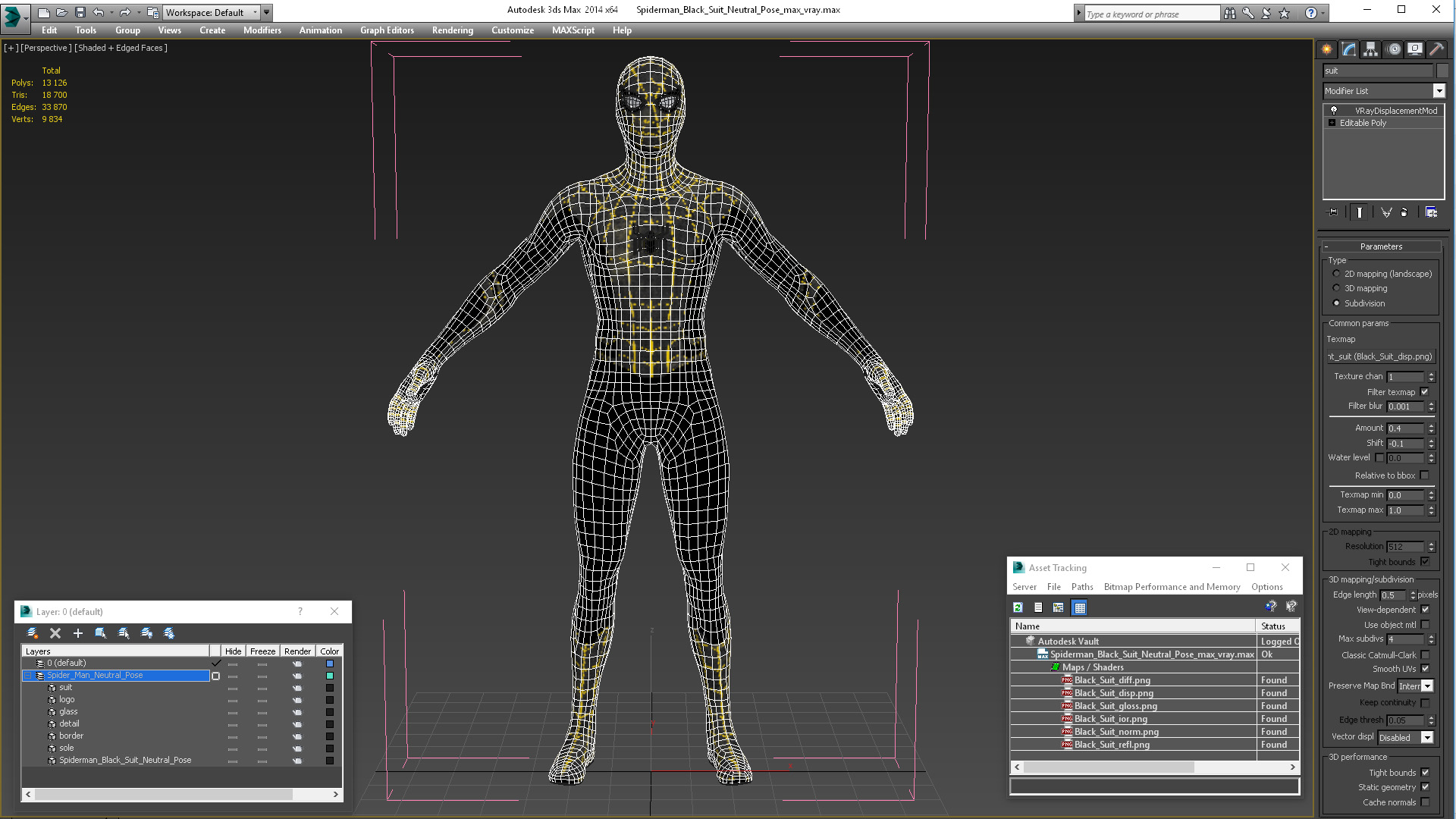Click the Save File floppy icon
Viewport: 1456px width, 819px height.
coord(80,12)
